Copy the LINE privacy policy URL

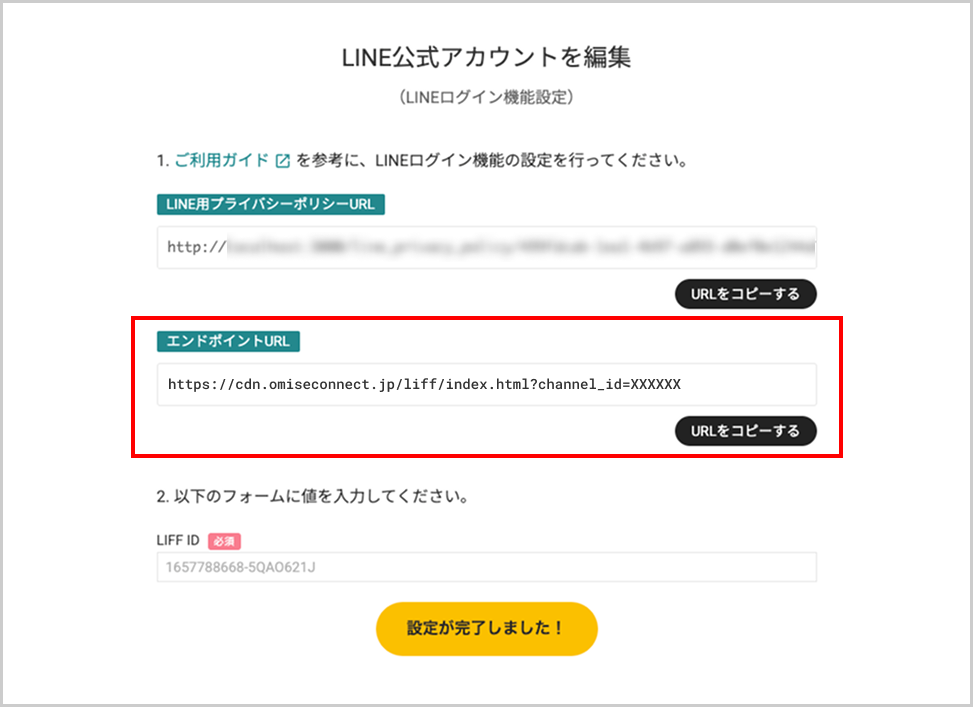click(x=745, y=294)
